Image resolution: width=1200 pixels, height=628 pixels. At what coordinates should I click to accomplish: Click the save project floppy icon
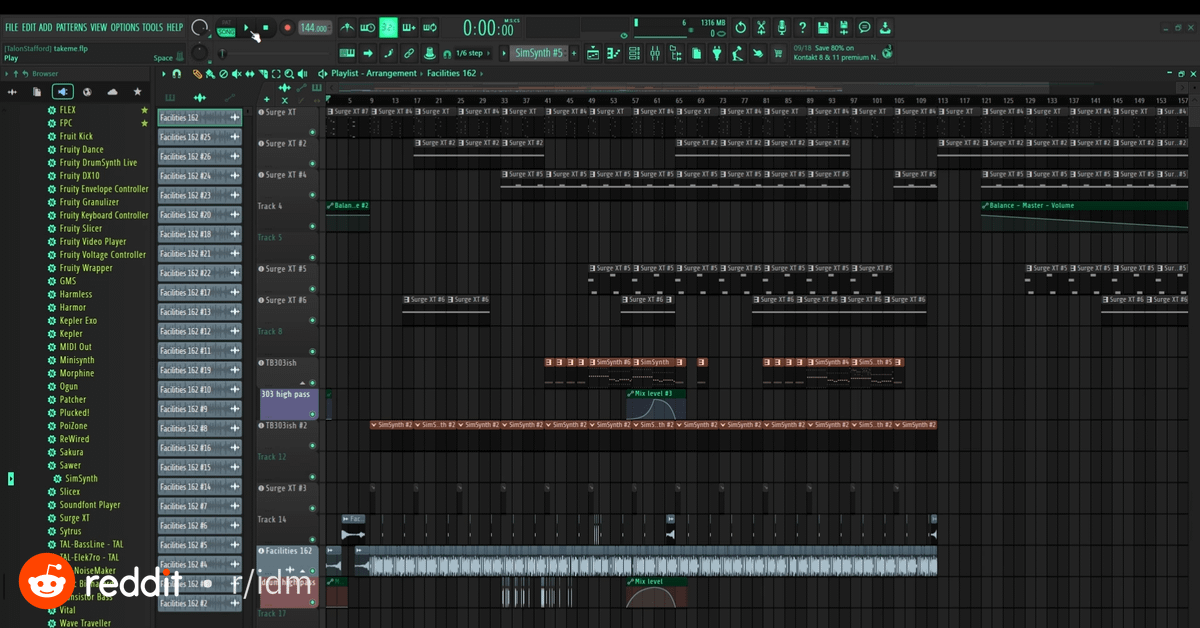pos(822,28)
